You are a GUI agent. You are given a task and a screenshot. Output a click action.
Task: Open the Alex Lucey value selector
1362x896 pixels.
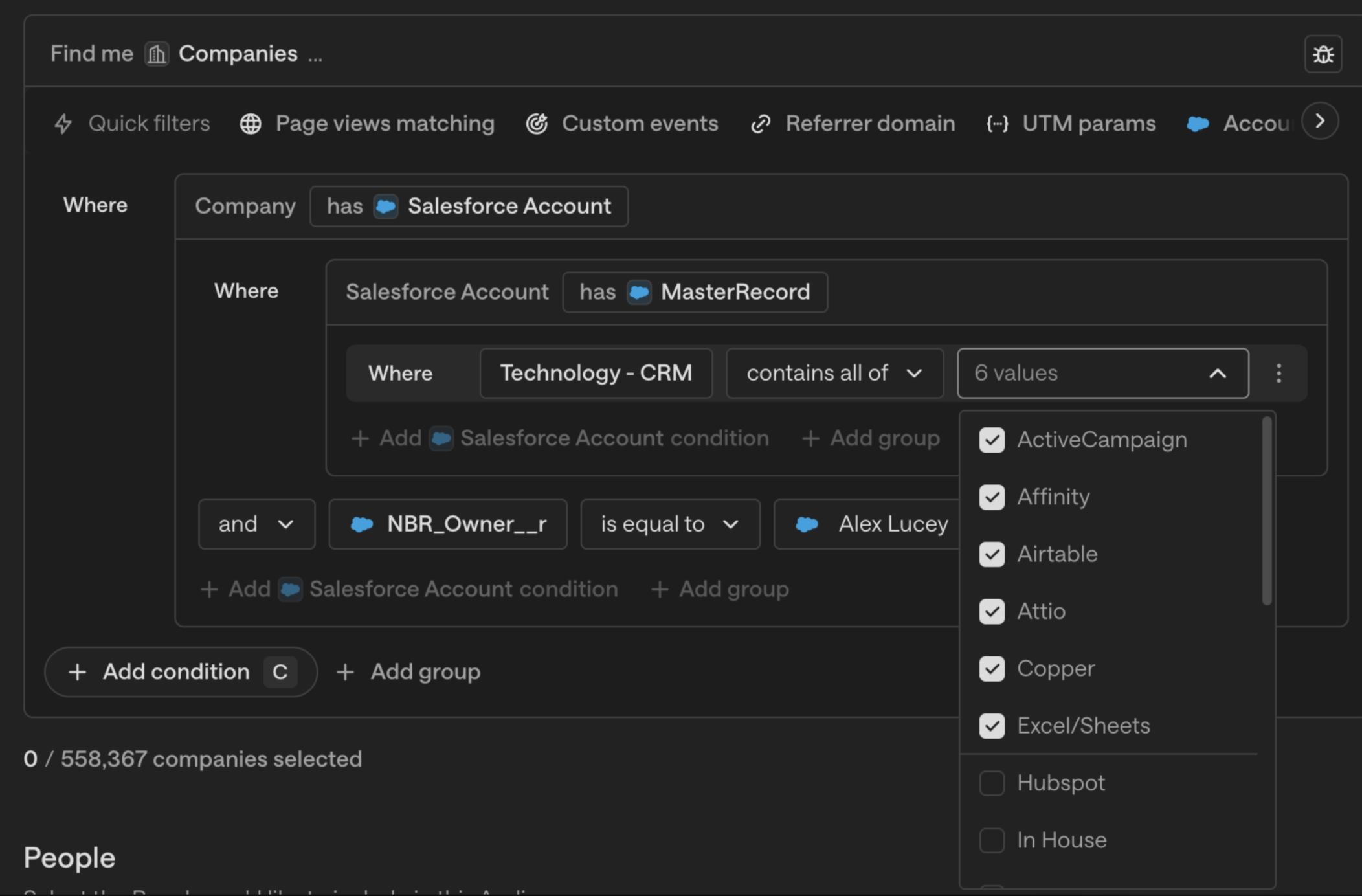[x=867, y=524]
